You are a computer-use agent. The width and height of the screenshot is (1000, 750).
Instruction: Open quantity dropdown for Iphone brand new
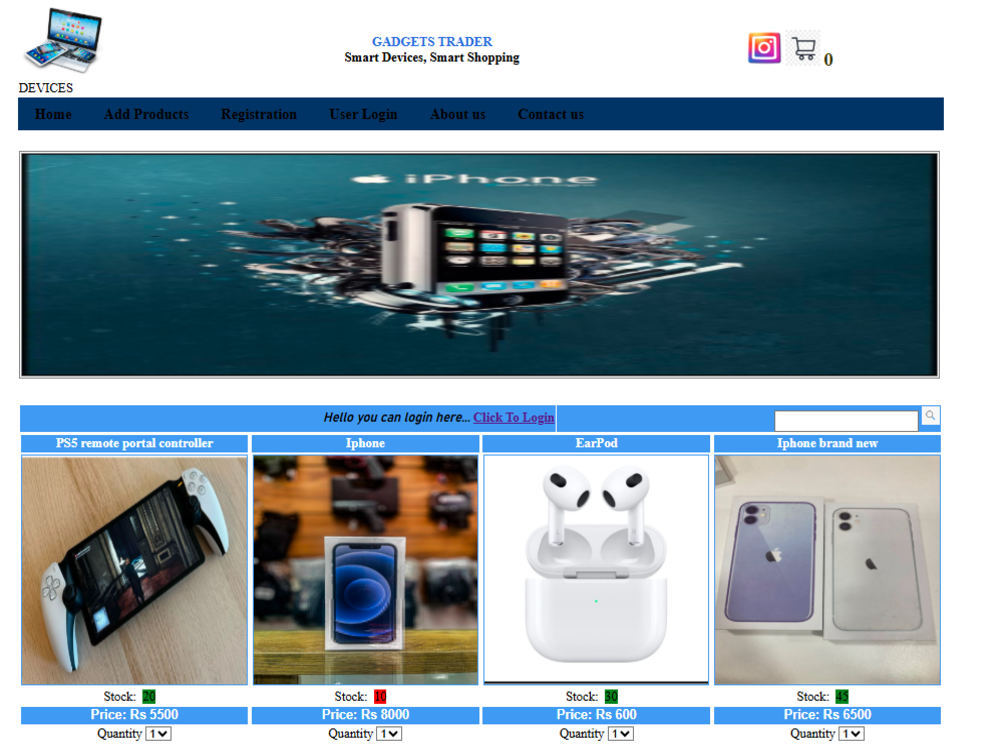click(851, 733)
